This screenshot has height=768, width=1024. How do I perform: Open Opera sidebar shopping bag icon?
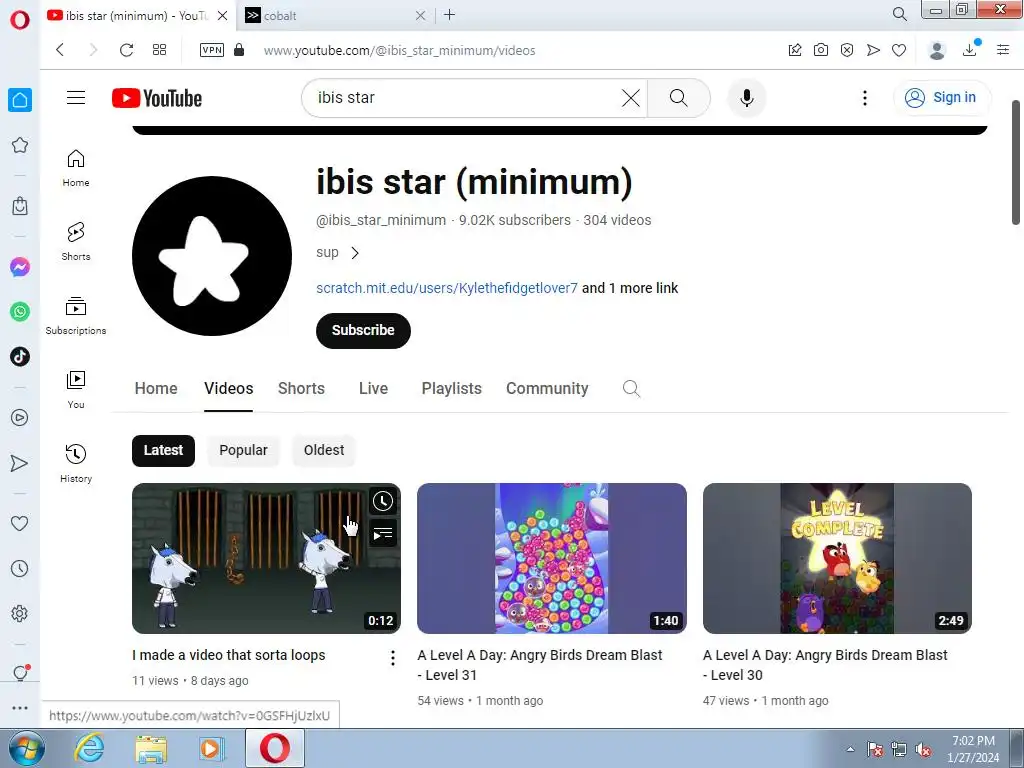pyautogui.click(x=20, y=206)
